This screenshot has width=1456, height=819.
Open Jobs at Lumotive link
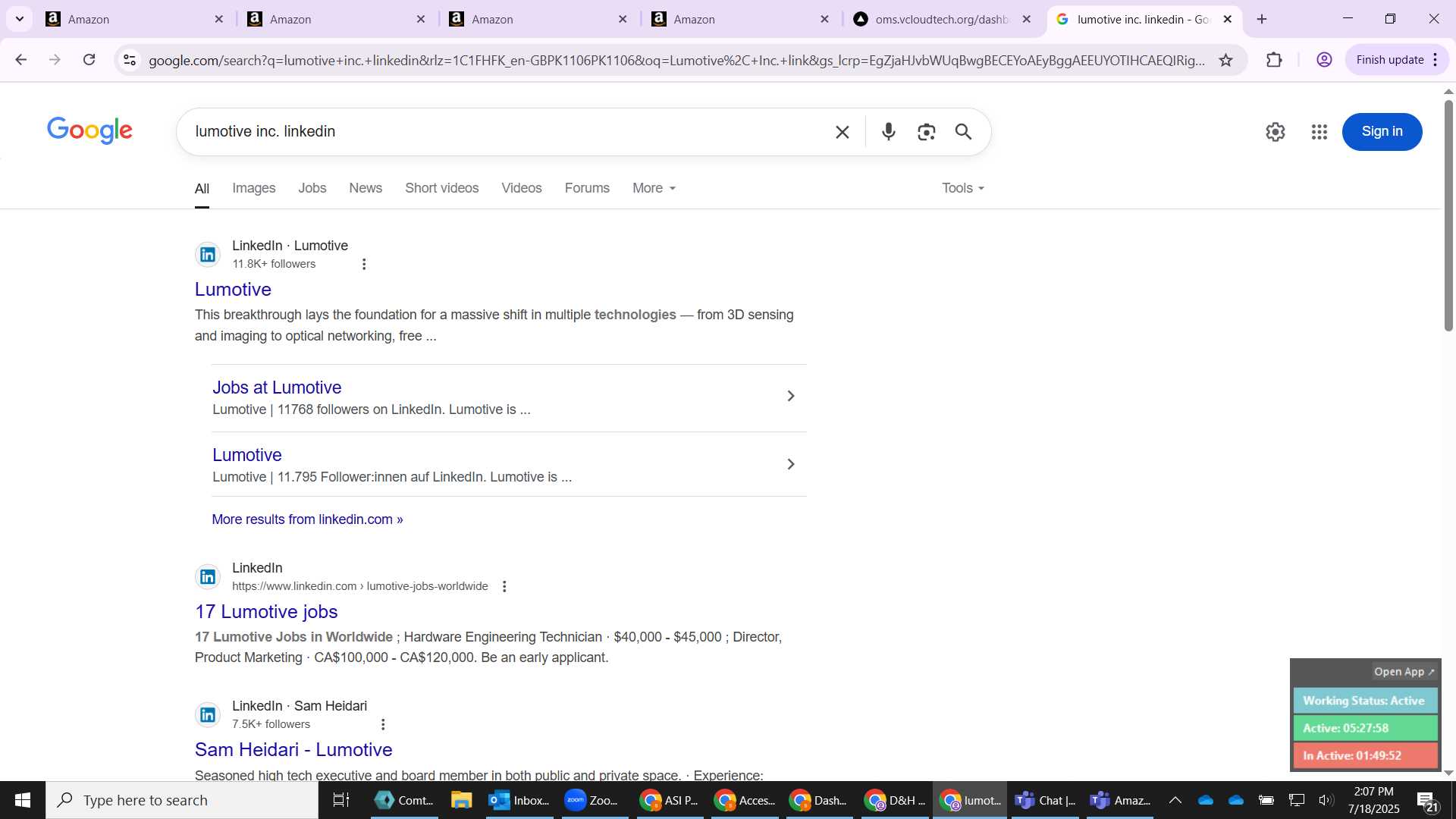pos(277,388)
